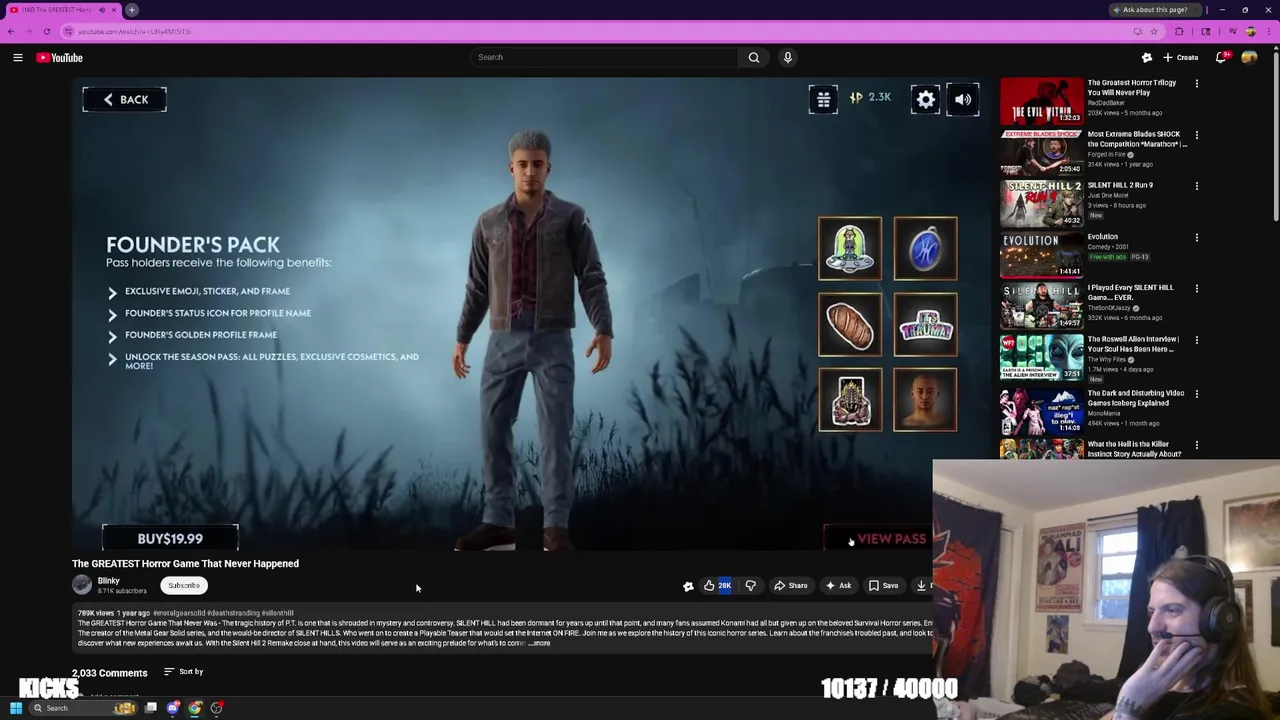This screenshot has height=720, width=1280.
Task: Open options menu for Roswell Alien Interview video
Action: [x=1196, y=340]
